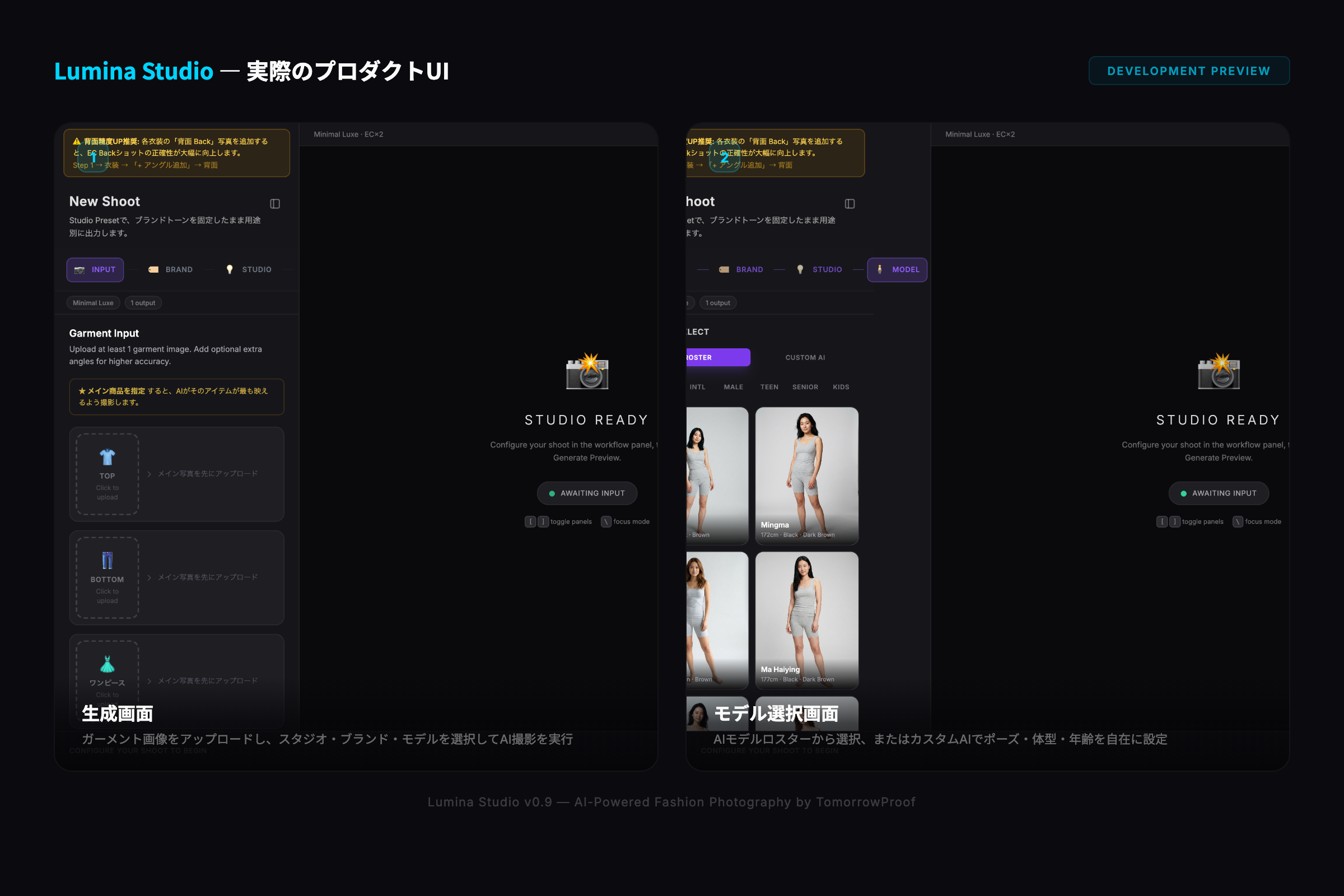Viewport: 1344px width, 896px height.
Task: Click backslash focus key icon in generation screen
Action: 606,522
